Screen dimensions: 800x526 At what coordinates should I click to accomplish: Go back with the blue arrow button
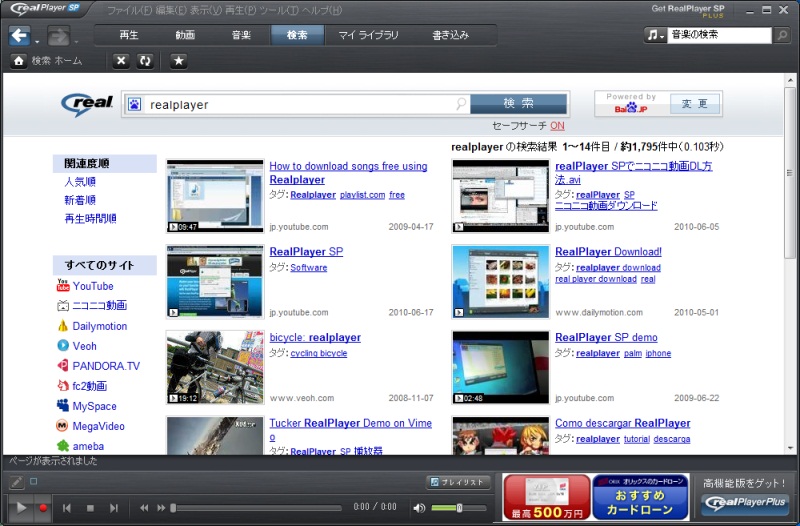[19, 36]
